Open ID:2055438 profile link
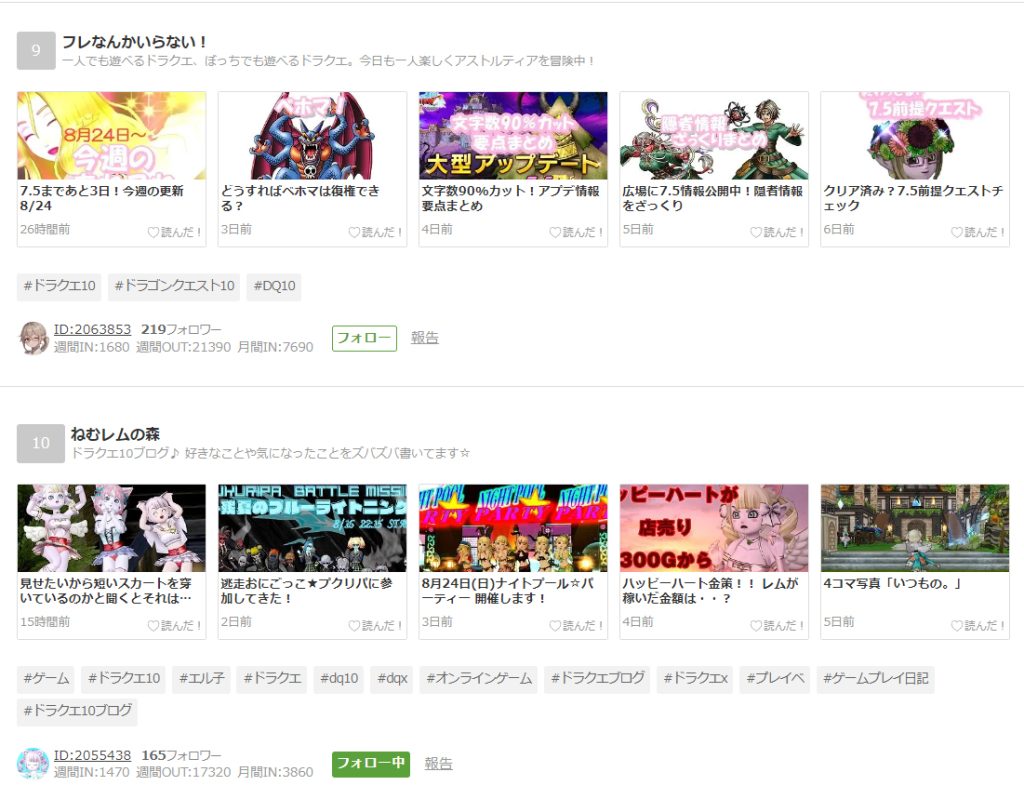The image size is (1024, 812). tap(92, 755)
